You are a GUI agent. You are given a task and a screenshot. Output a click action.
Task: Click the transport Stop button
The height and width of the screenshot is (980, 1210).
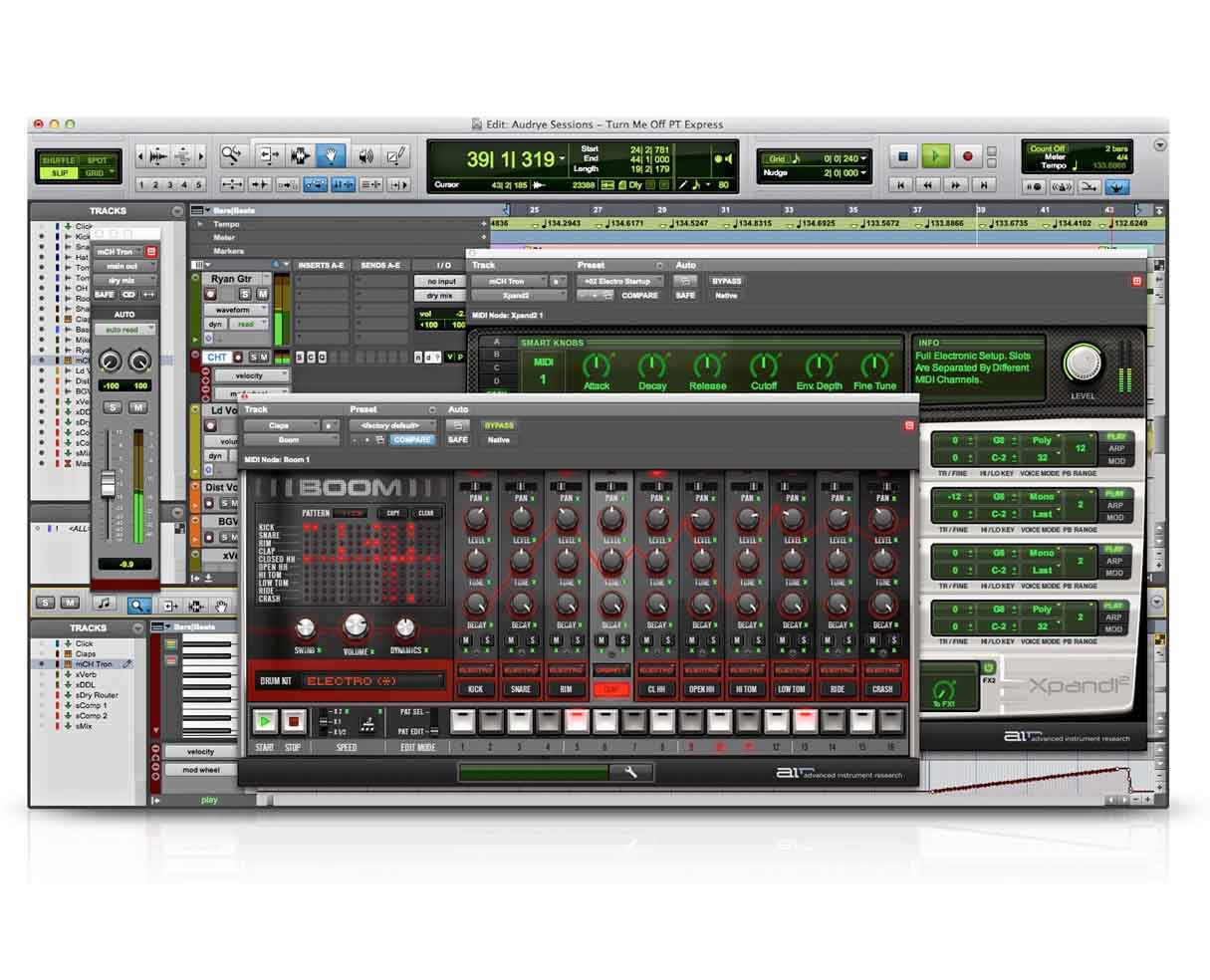(902, 156)
